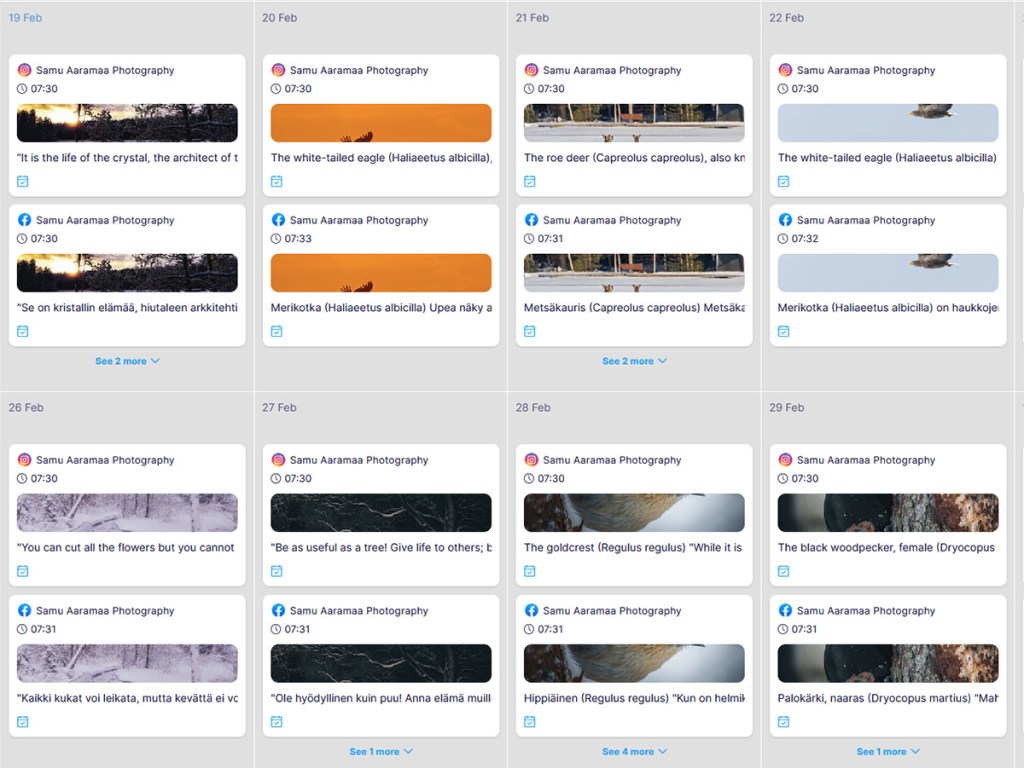
Task: Open snowy forest thumbnail on 26 Feb Instagram post
Action: [127, 513]
